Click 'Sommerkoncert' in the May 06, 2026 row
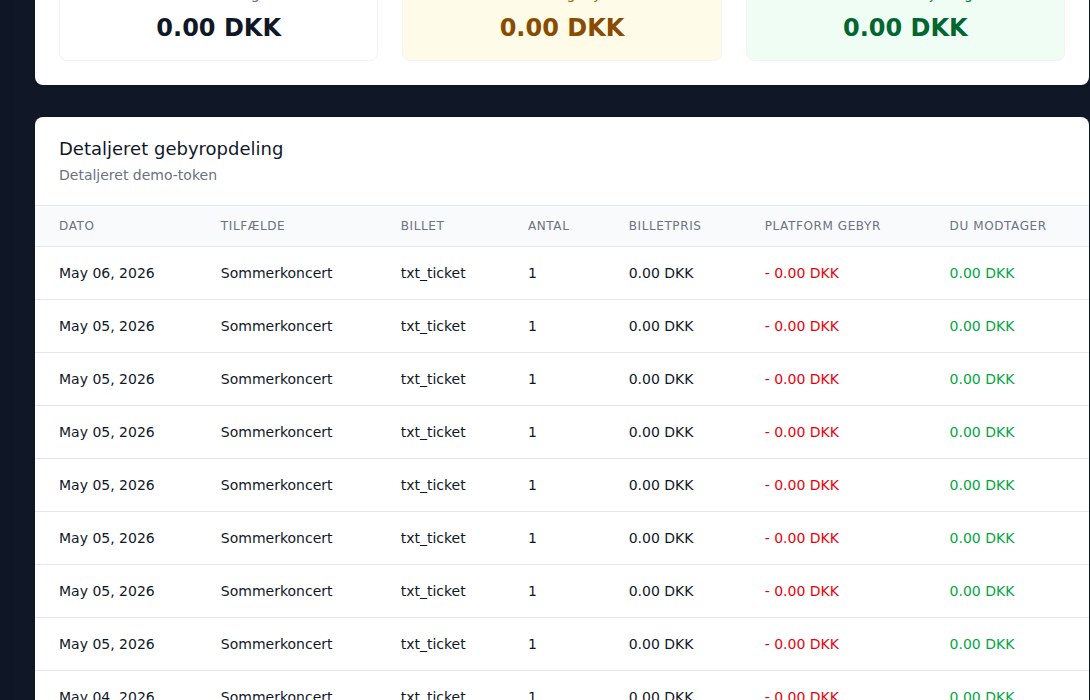1090x700 pixels. point(277,273)
